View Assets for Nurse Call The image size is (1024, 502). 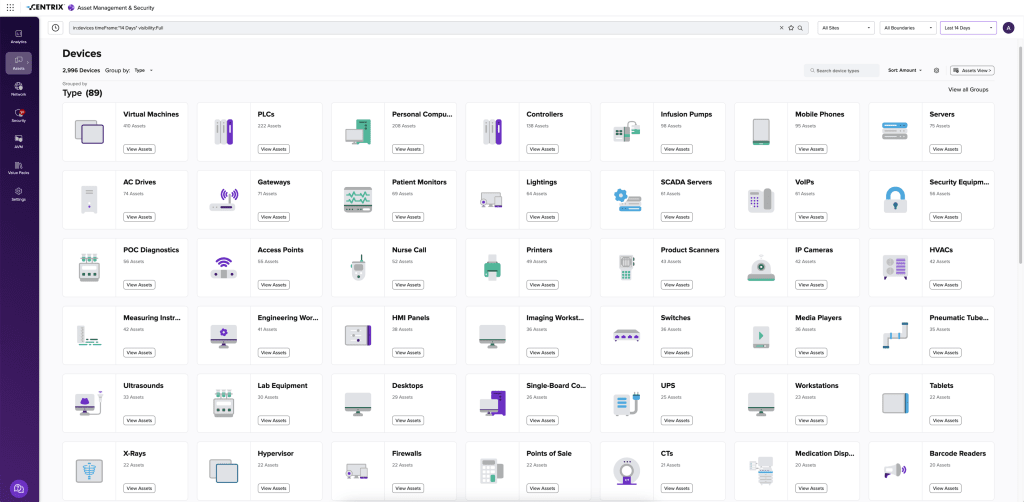click(409, 285)
